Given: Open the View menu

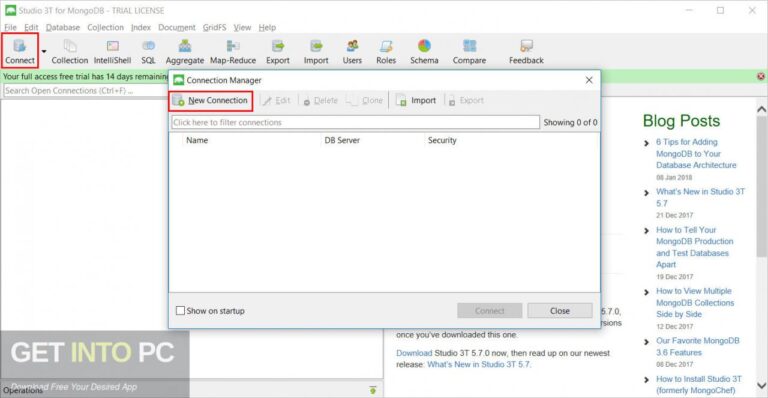Looking at the screenshot, I should [242, 27].
